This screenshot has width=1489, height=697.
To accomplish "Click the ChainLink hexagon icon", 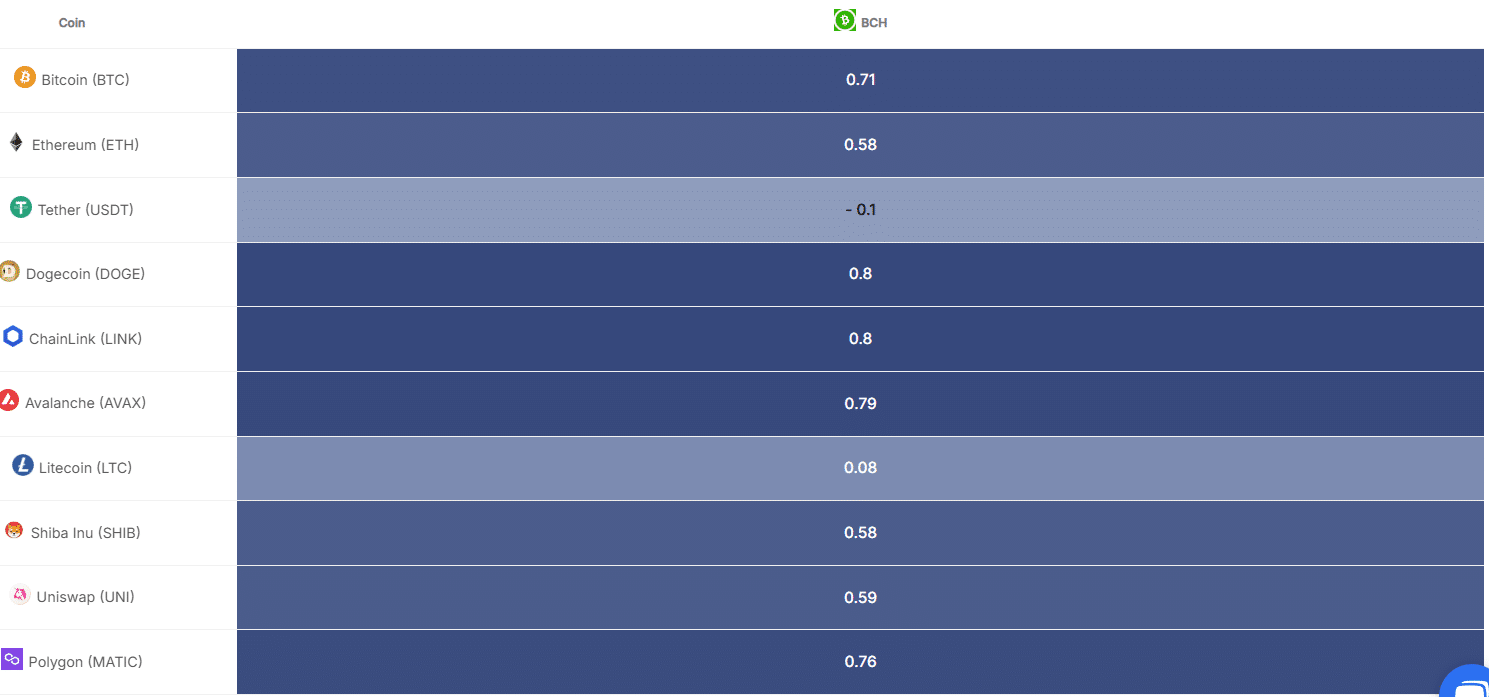I will 13,336.
